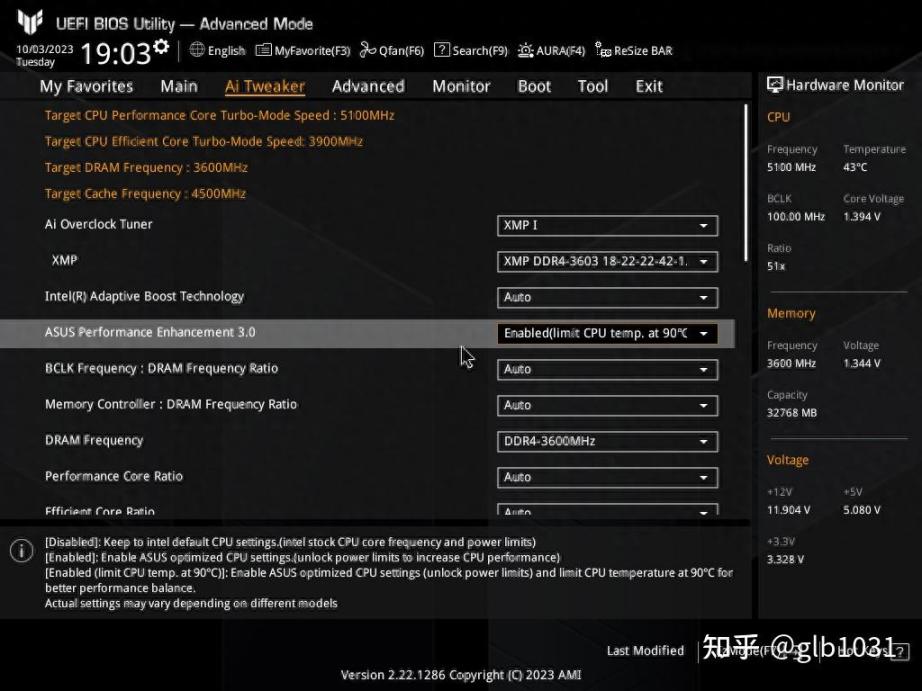Select the Ai Overclock Tuner label
This screenshot has height=691, width=922.
pos(98,224)
